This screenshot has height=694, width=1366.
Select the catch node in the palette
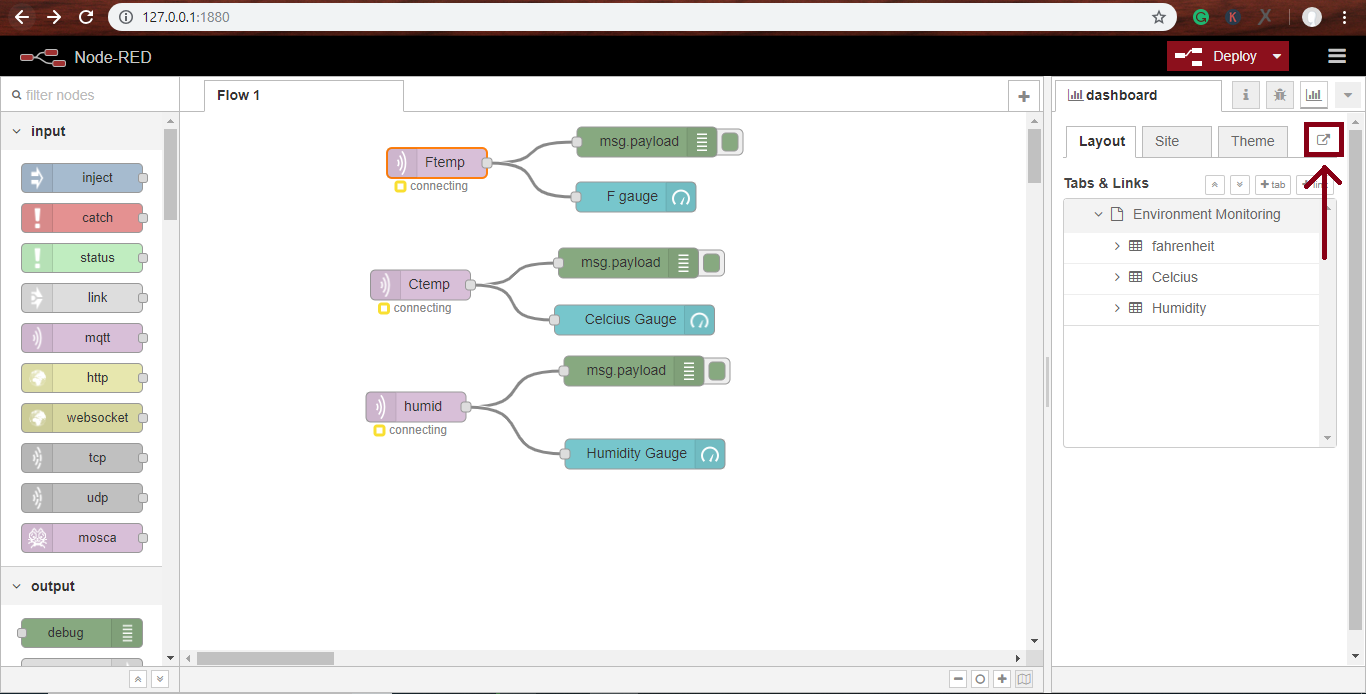(x=82, y=218)
